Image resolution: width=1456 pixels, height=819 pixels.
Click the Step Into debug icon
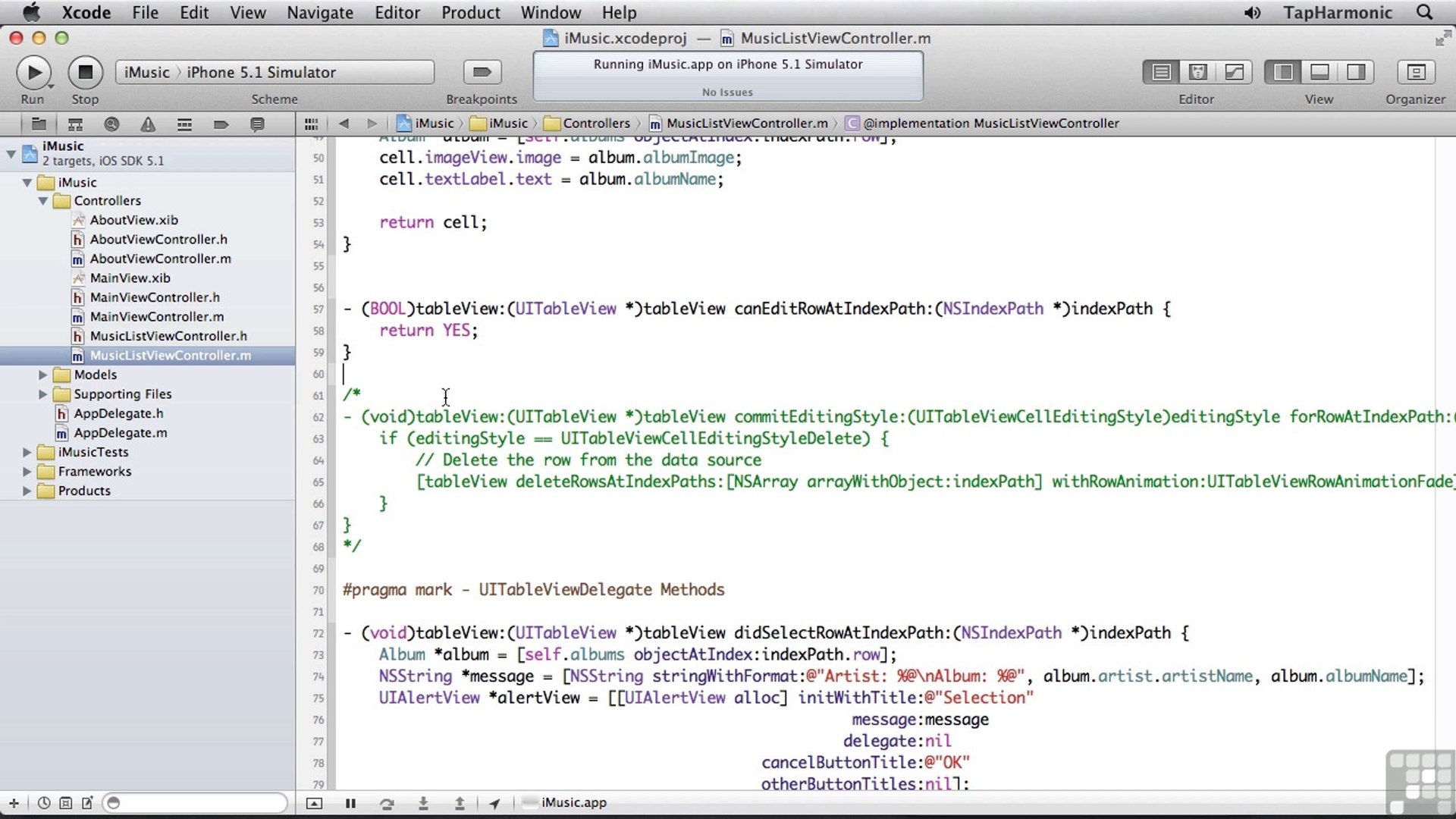(423, 803)
